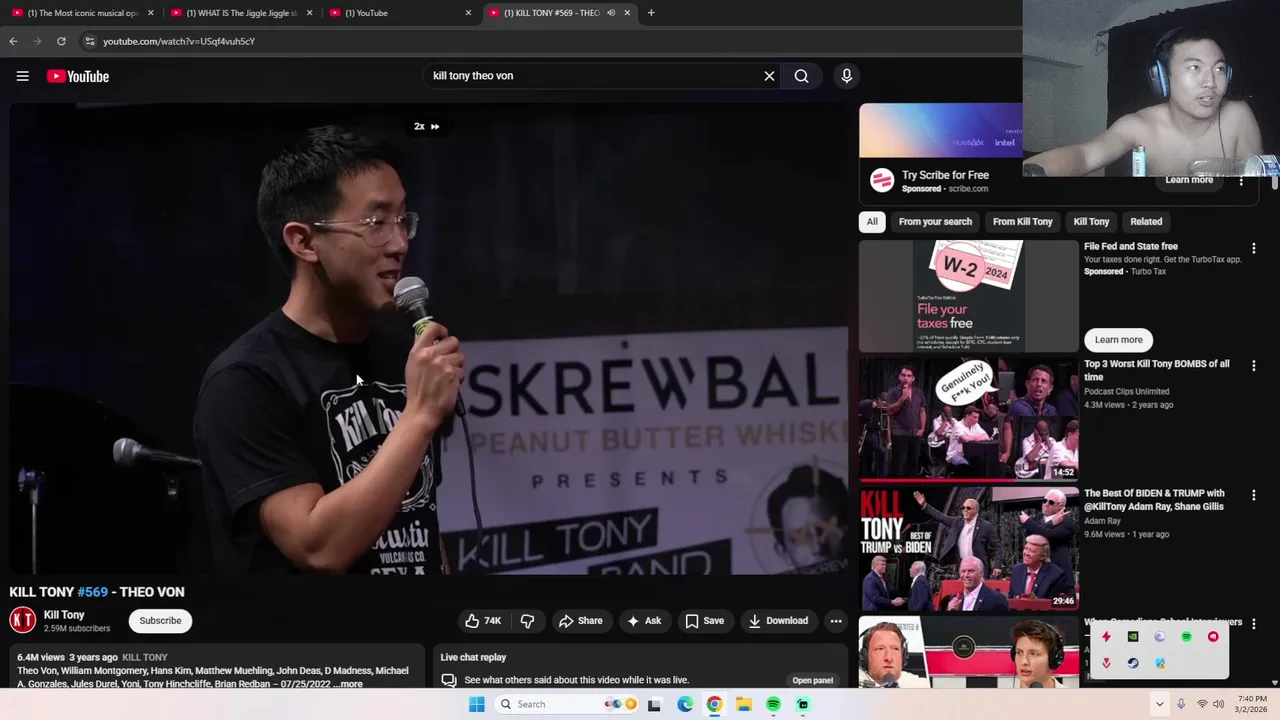This screenshot has width=1280, height=720.
Task: Download the Kill Tony video
Action: tap(778, 621)
